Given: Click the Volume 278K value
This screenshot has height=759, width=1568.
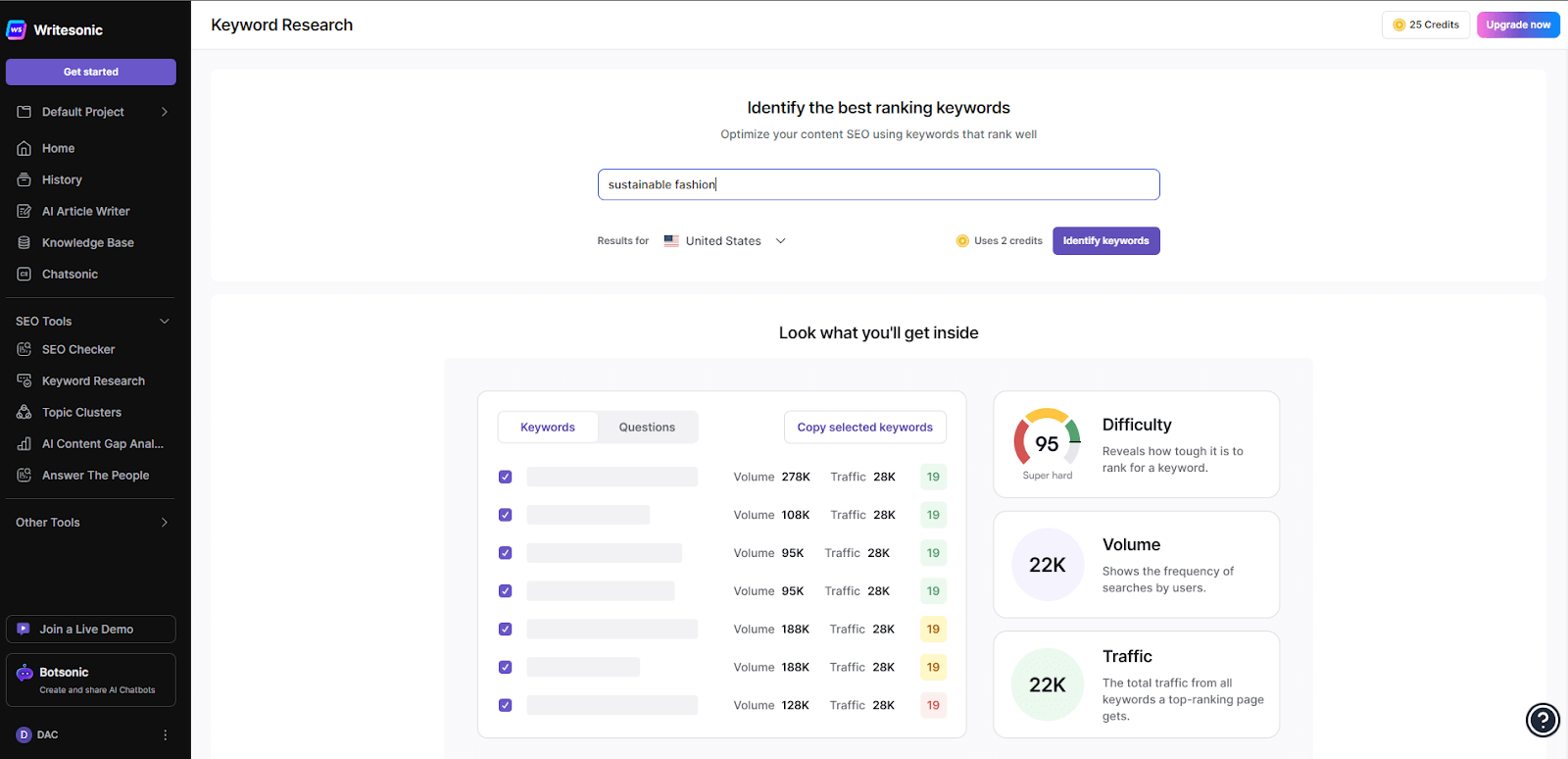Looking at the screenshot, I should tap(796, 477).
